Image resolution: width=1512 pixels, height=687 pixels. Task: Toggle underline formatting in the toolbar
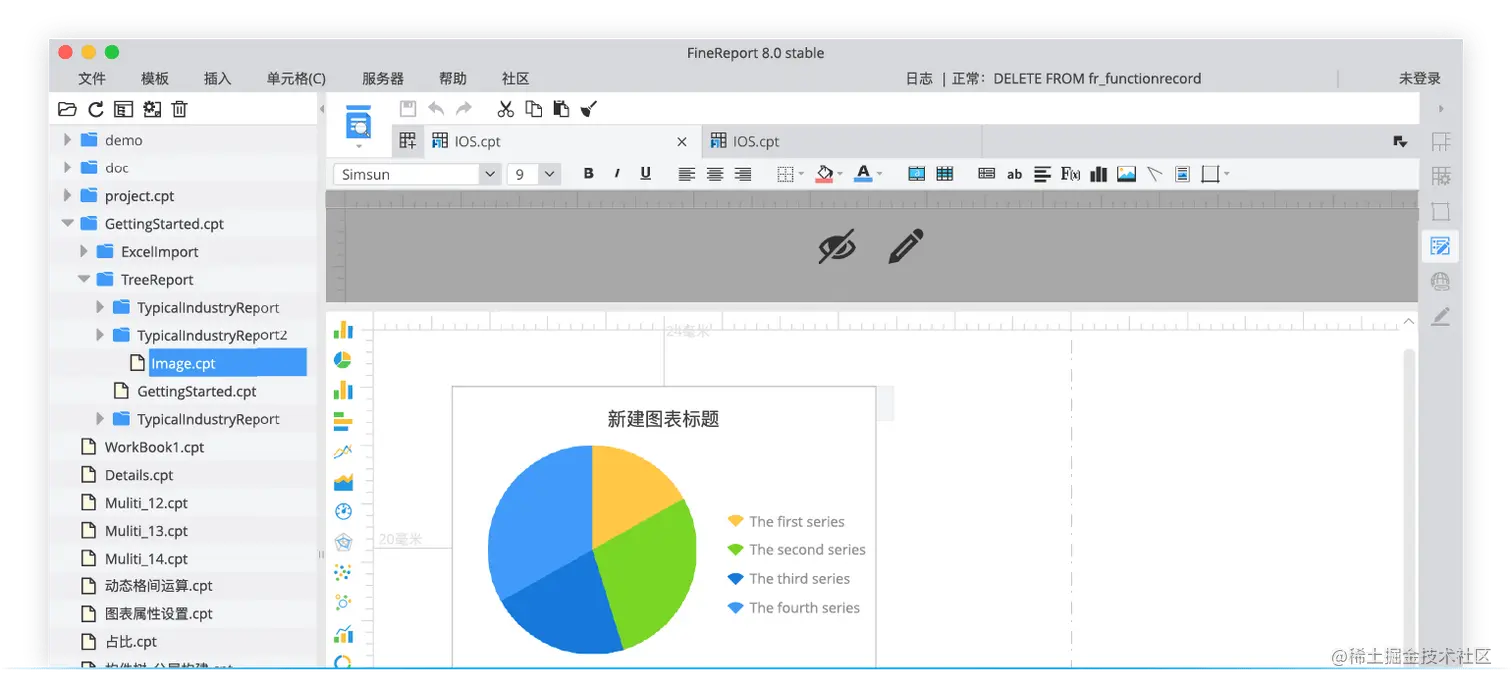click(x=645, y=173)
